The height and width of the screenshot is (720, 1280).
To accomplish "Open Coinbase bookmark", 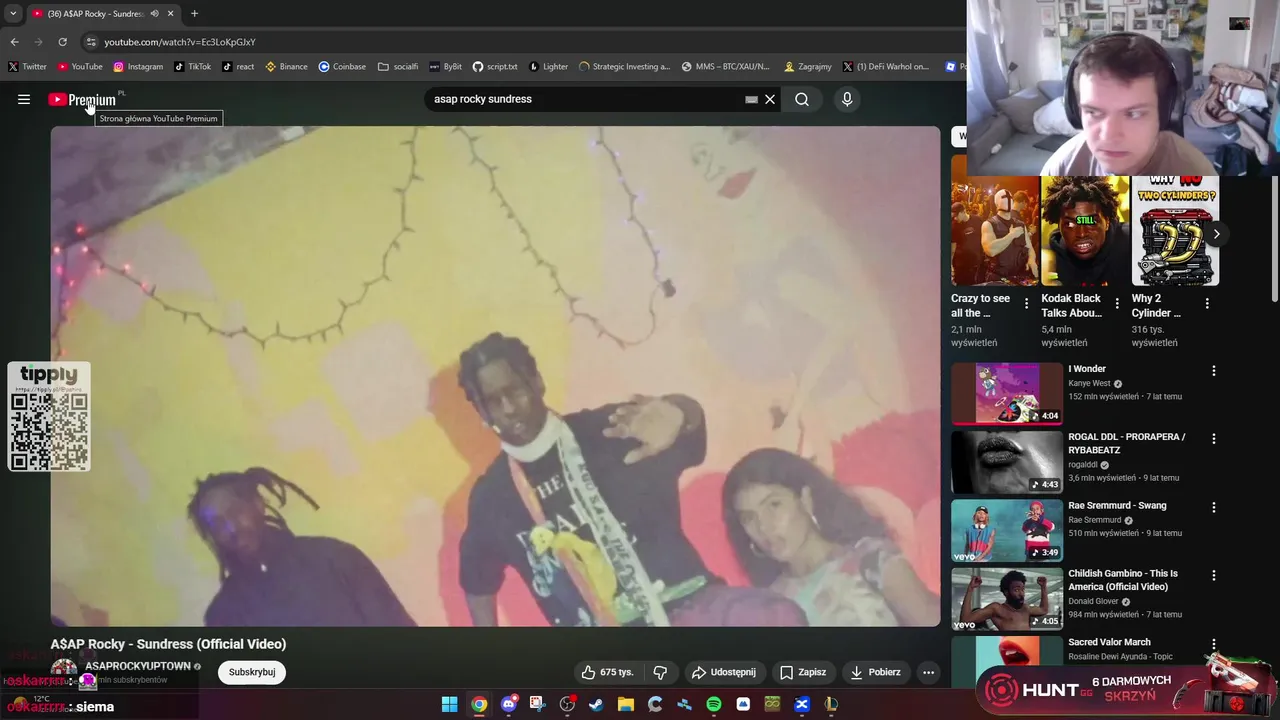I will (342, 67).
